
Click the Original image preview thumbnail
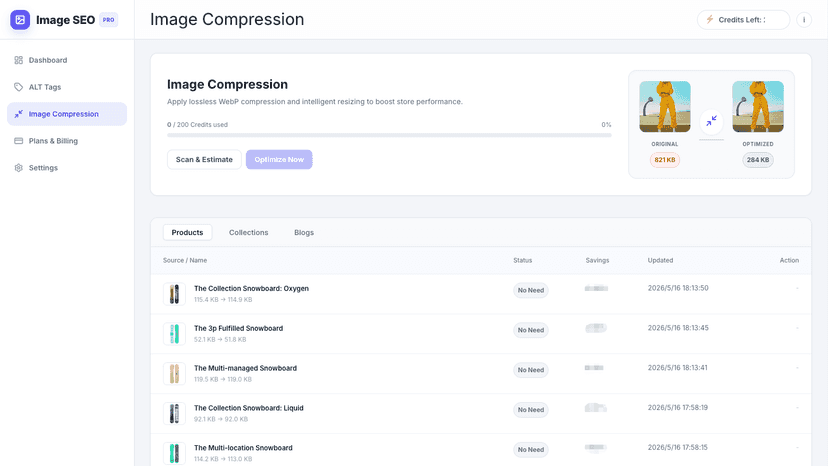(665, 107)
